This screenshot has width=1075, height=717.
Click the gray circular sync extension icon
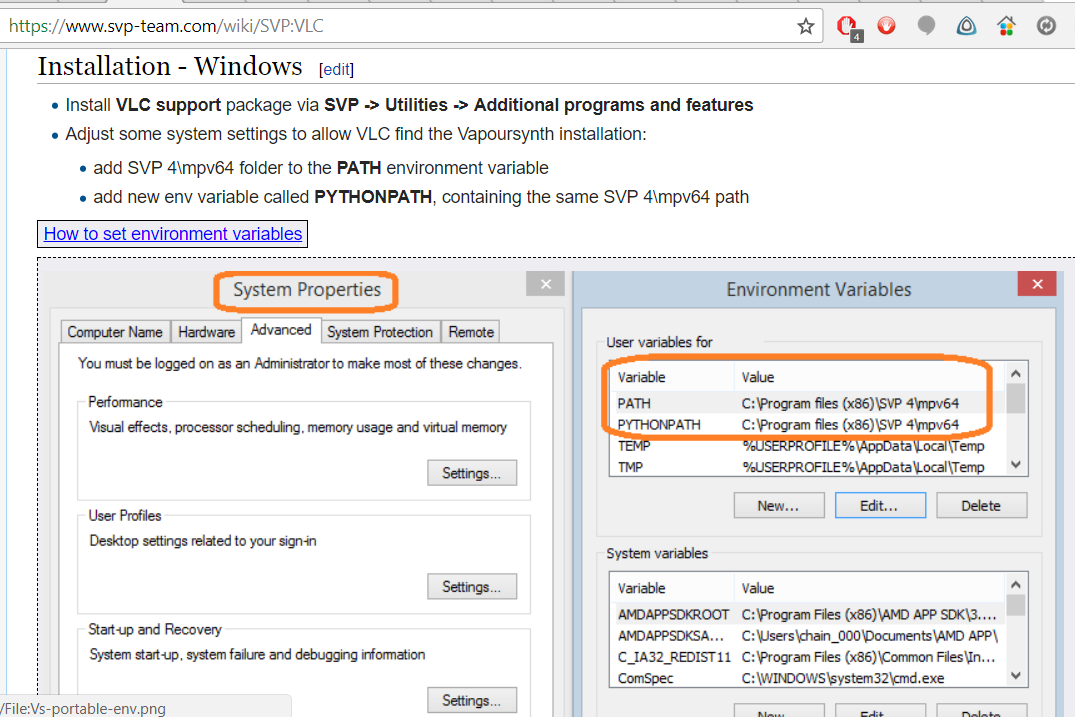[1046, 26]
